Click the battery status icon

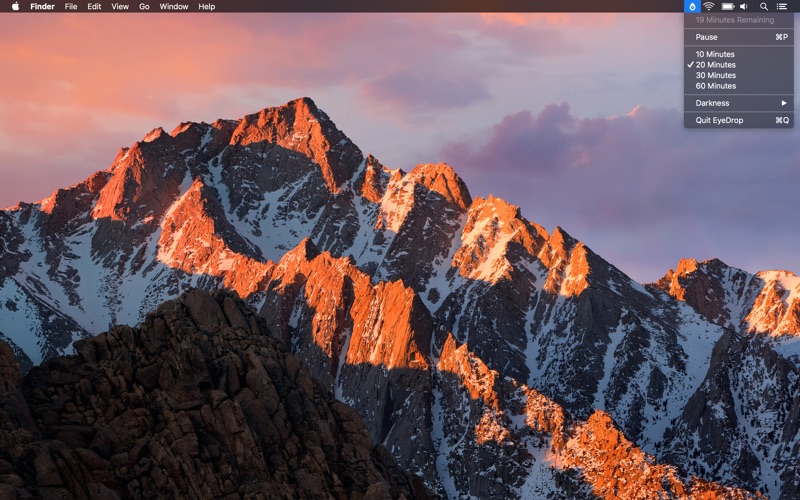[x=728, y=6]
